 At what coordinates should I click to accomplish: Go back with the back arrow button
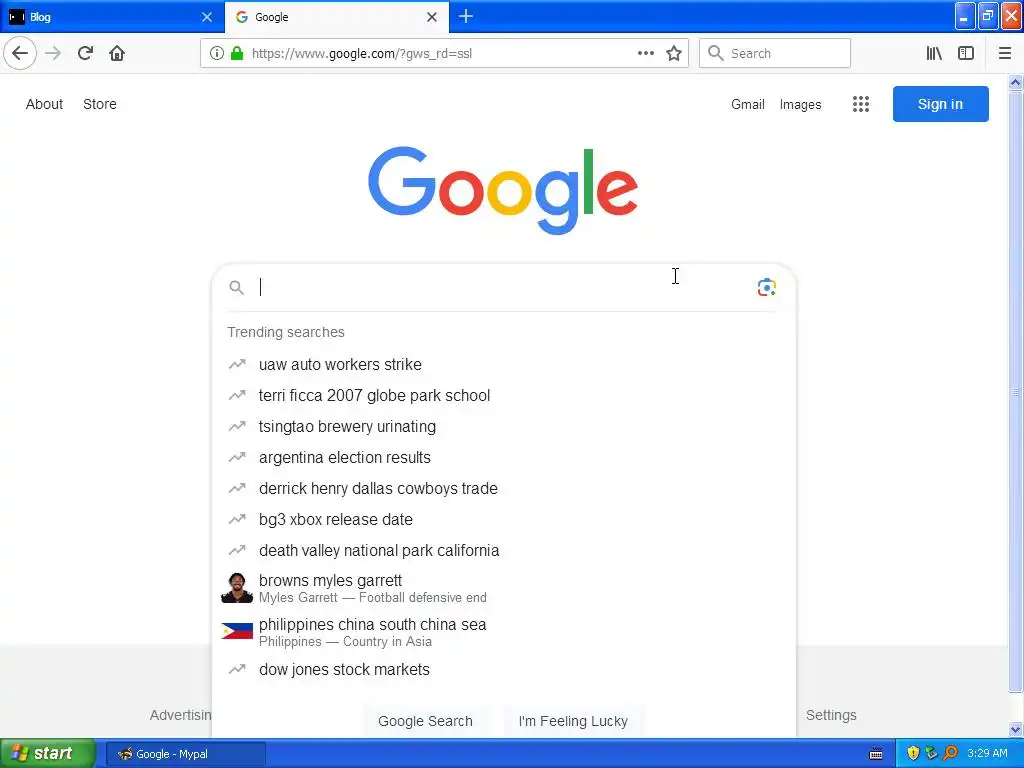20,54
